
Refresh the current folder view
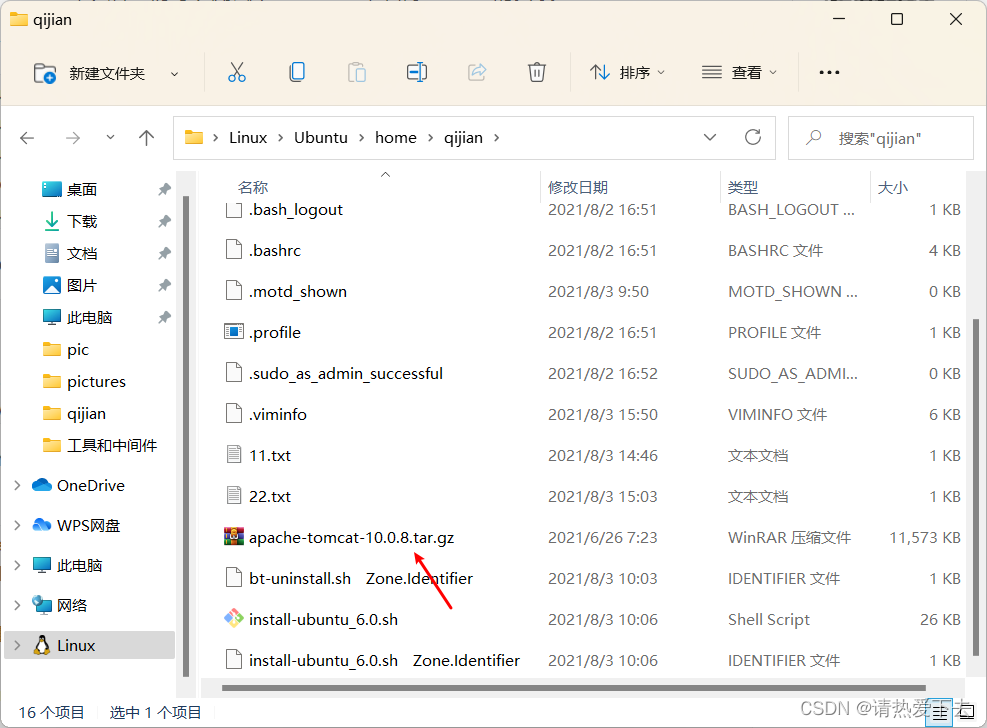coord(753,137)
